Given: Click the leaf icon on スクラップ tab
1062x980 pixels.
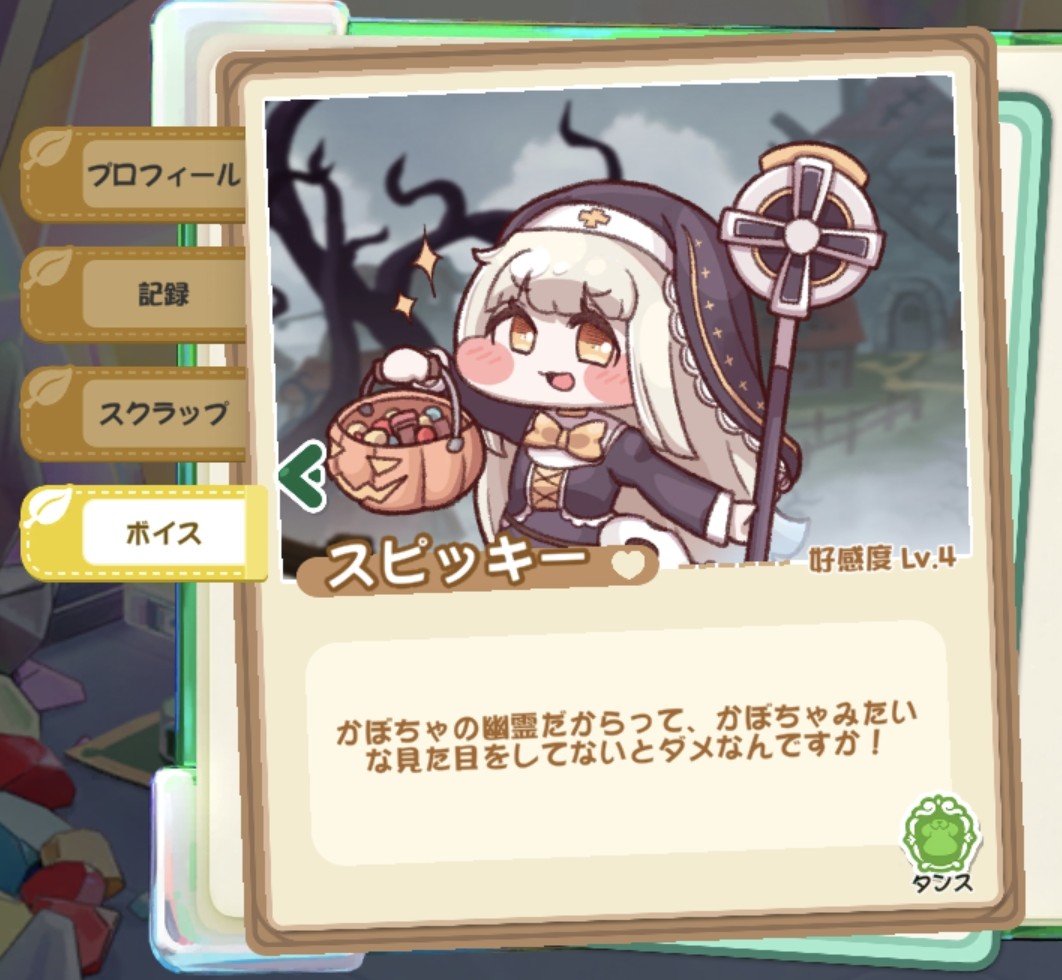Looking at the screenshot, I should (49, 388).
